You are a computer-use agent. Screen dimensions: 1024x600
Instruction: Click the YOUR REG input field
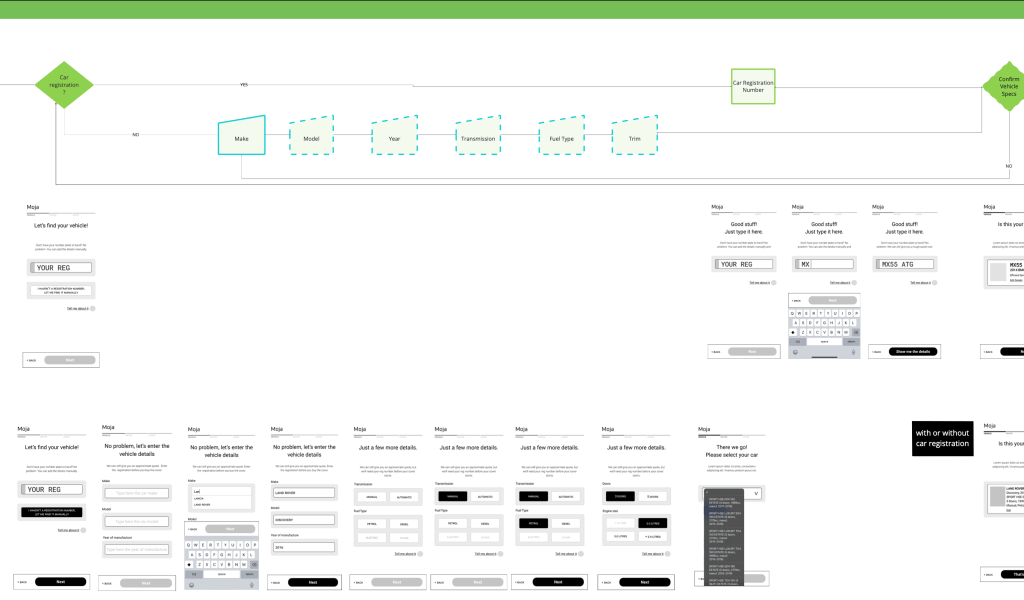(60, 267)
